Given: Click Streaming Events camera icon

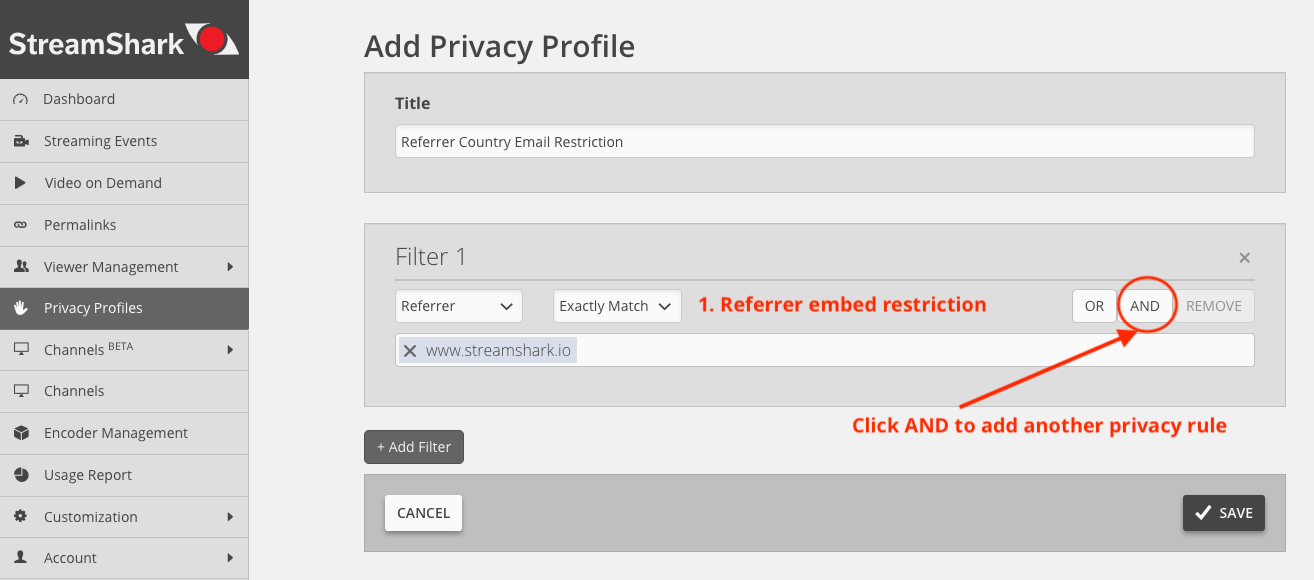Looking at the screenshot, I should pos(20,141).
